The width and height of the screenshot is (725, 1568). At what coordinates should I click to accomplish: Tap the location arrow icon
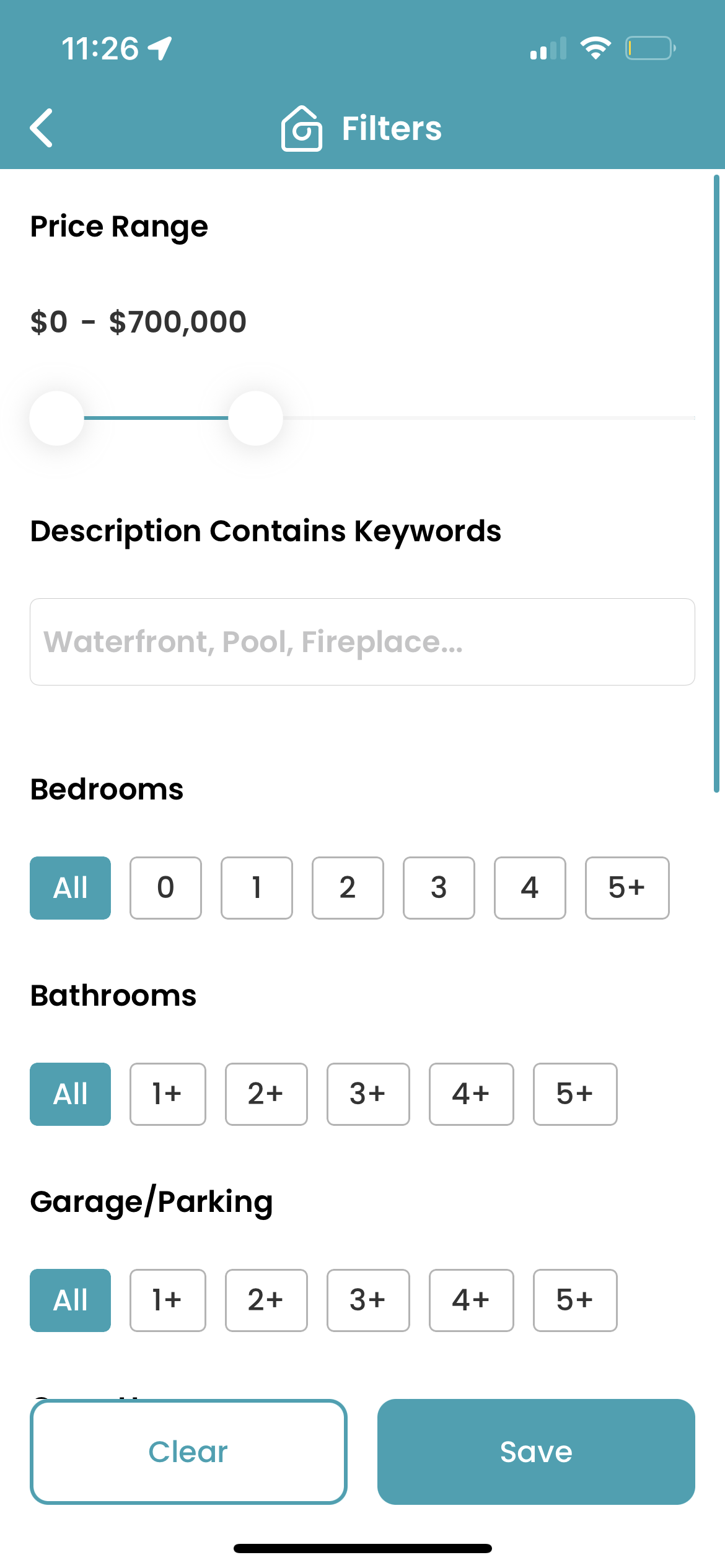(x=160, y=48)
